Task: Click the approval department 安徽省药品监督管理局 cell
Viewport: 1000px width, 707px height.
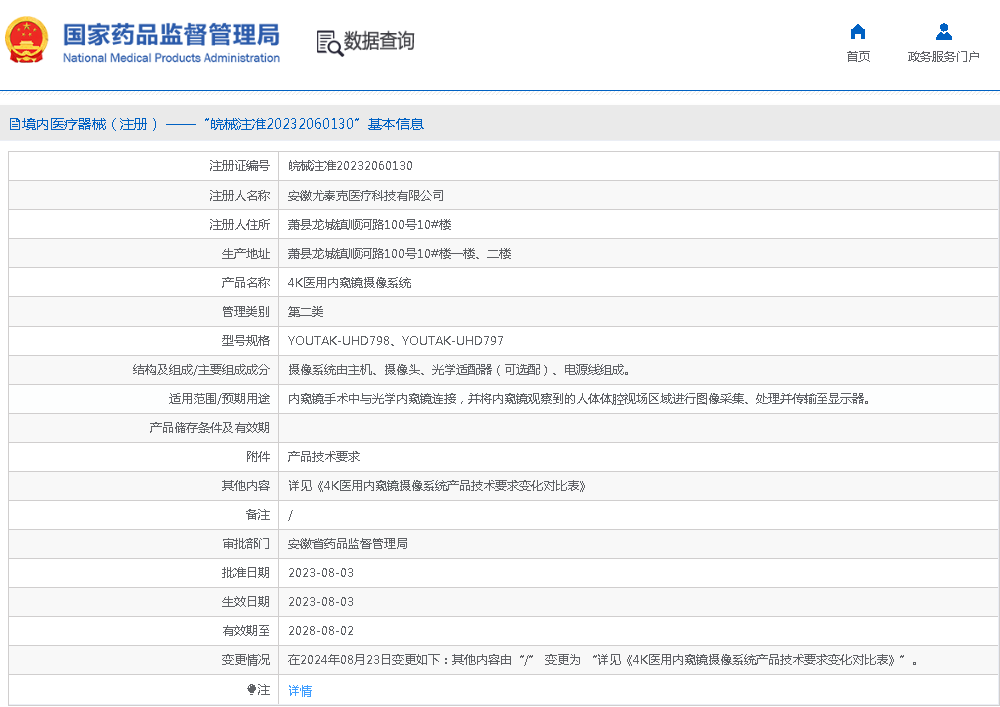Action: point(347,544)
